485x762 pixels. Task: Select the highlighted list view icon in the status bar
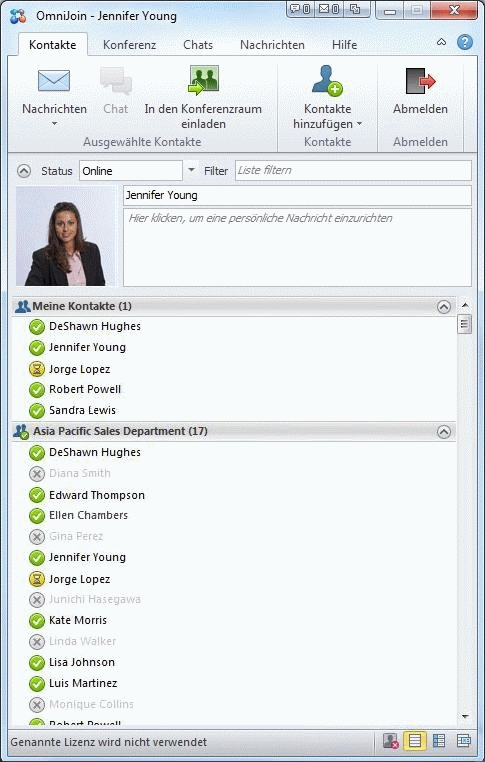tap(415, 741)
